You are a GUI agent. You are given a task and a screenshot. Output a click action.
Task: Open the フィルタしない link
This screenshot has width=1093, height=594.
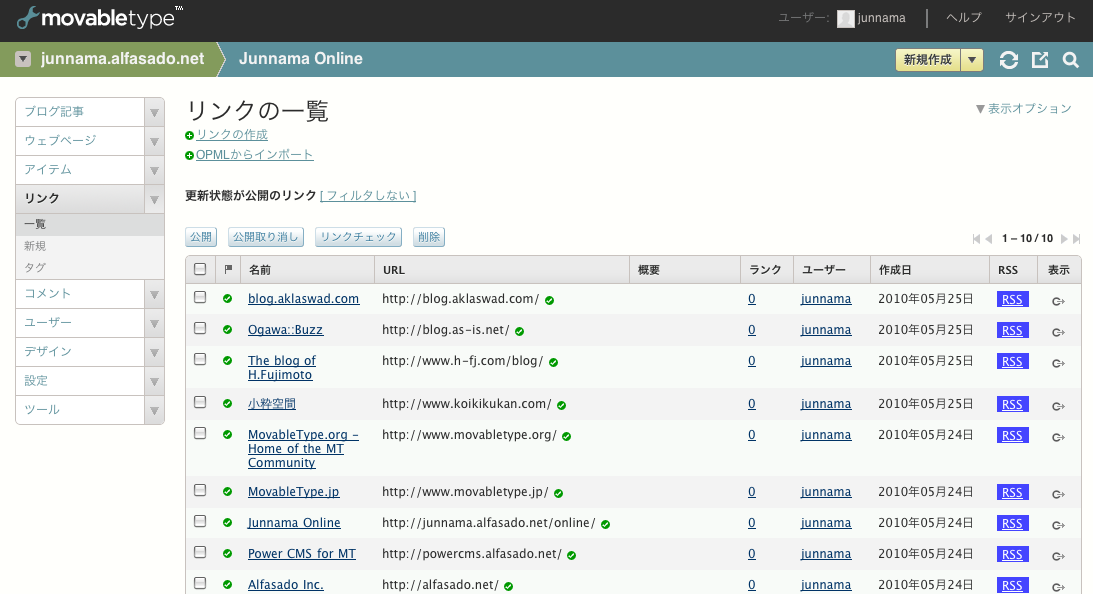[368, 196]
